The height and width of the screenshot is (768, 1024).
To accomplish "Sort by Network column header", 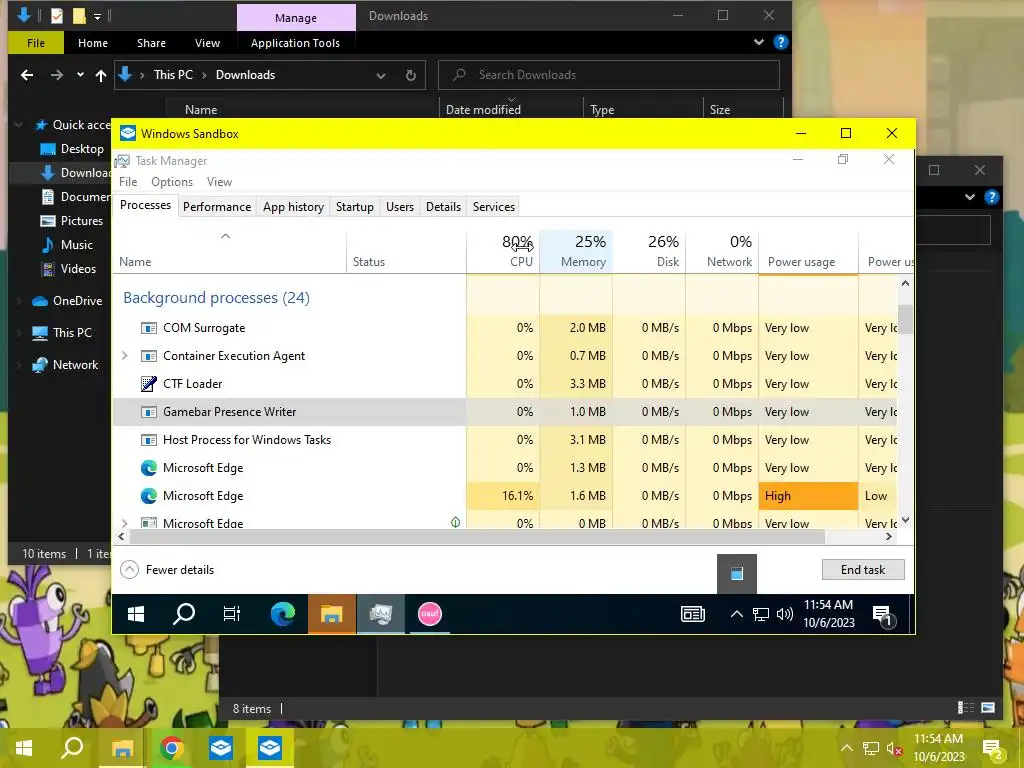I will point(723,251).
